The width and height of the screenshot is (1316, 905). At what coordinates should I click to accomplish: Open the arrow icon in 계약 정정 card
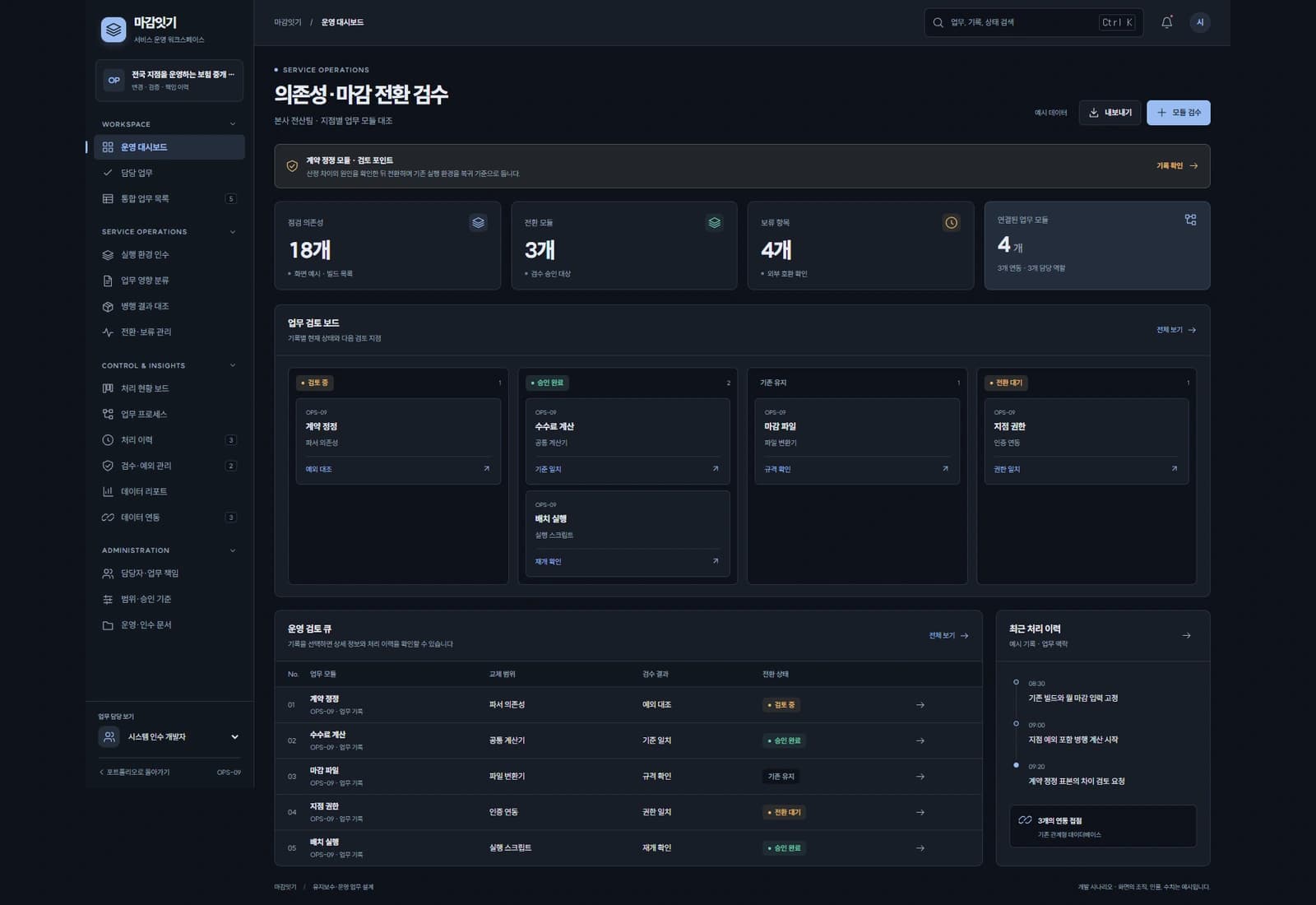[486, 469]
